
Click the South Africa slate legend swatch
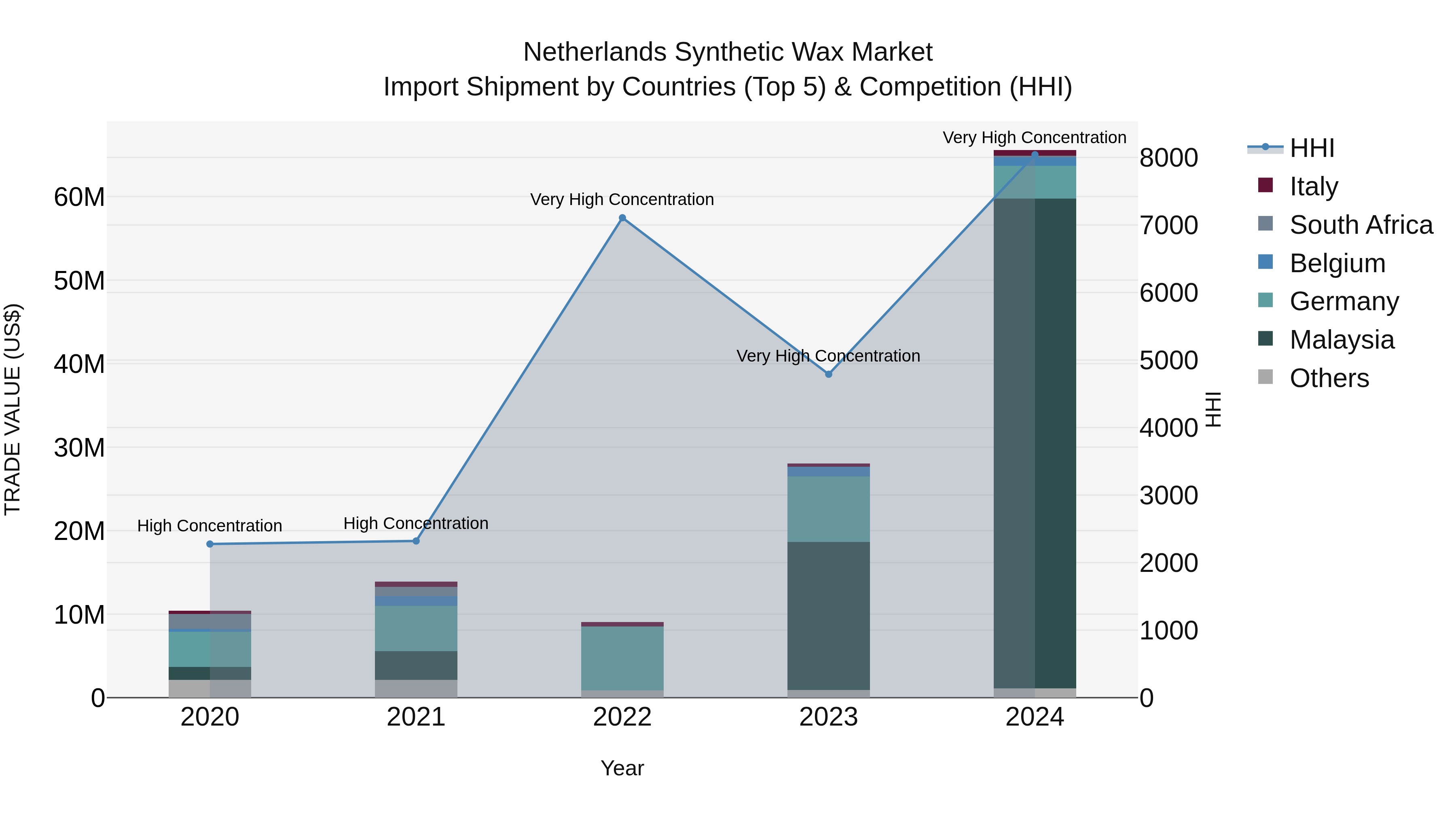click(x=1266, y=223)
